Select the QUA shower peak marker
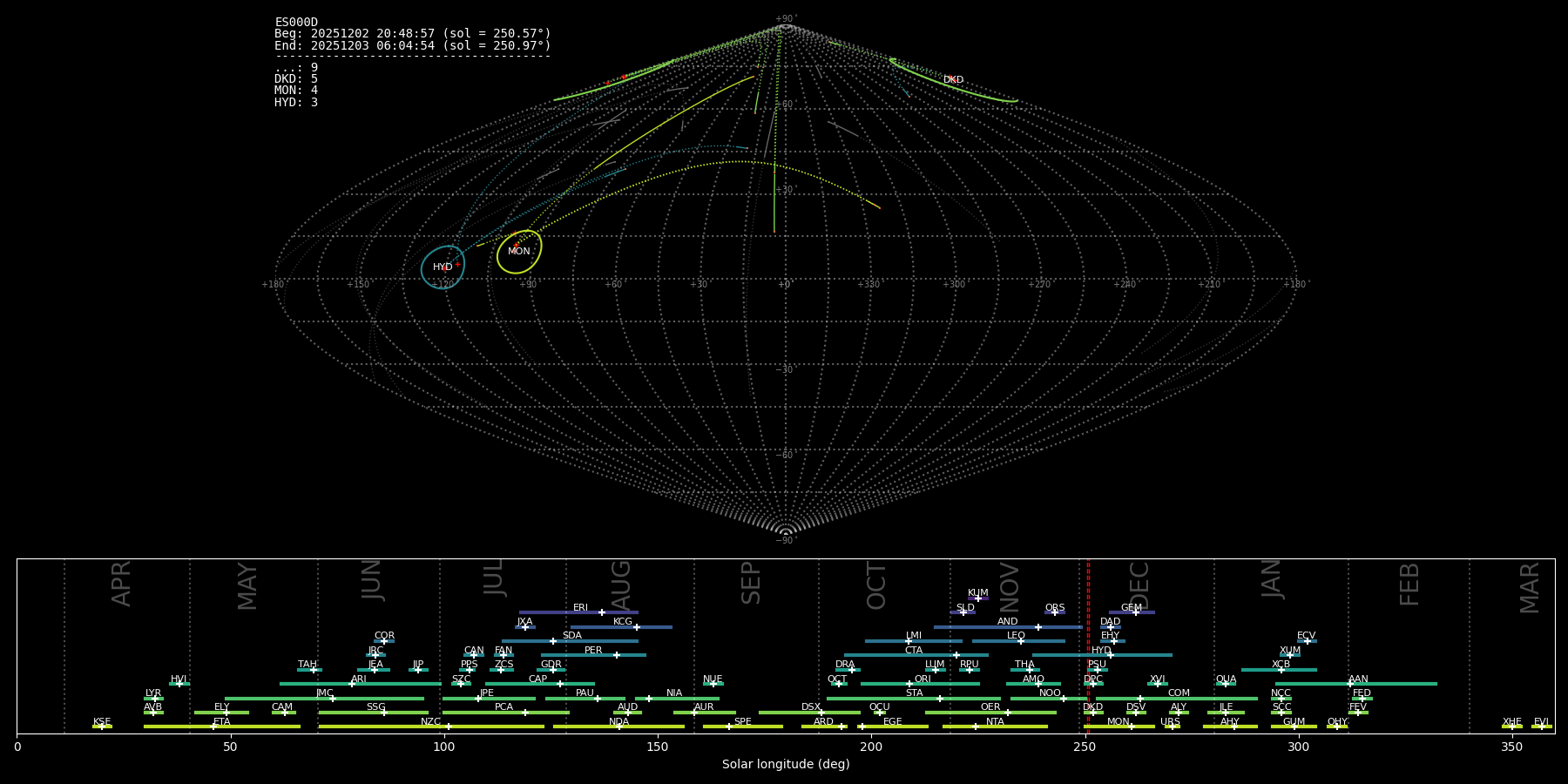This screenshot has height=784, width=1568. pyautogui.click(x=1225, y=684)
